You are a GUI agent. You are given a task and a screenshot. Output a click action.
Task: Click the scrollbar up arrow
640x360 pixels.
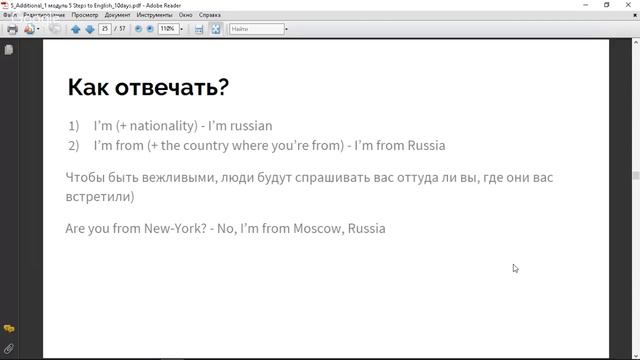click(x=636, y=42)
